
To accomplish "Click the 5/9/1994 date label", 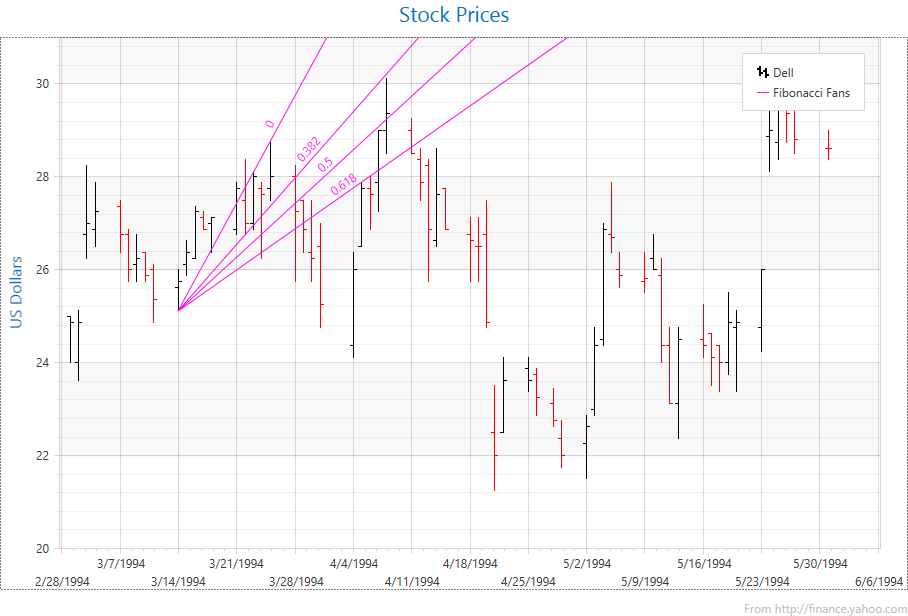I will tap(645, 581).
